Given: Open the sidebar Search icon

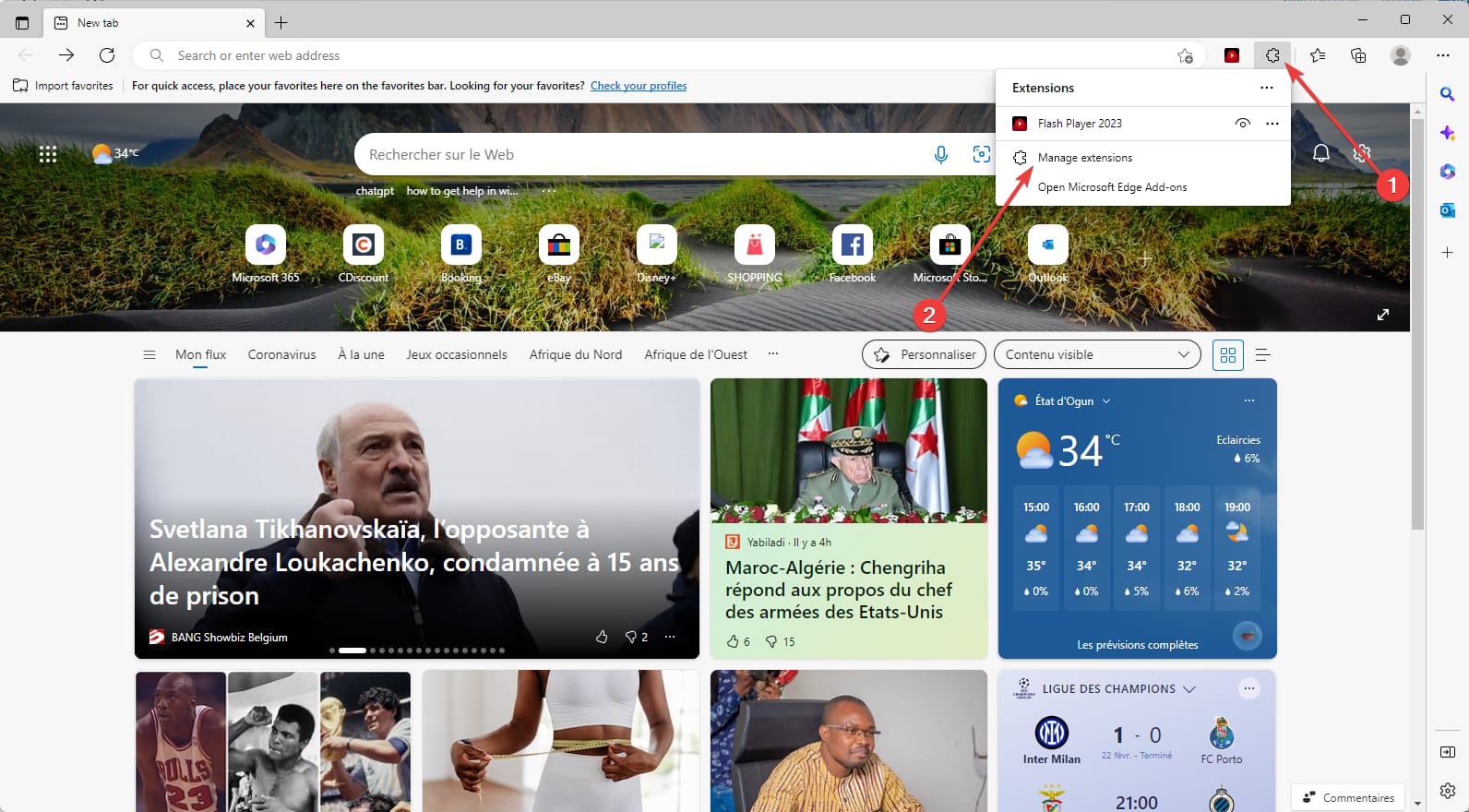Looking at the screenshot, I should pos(1448,94).
